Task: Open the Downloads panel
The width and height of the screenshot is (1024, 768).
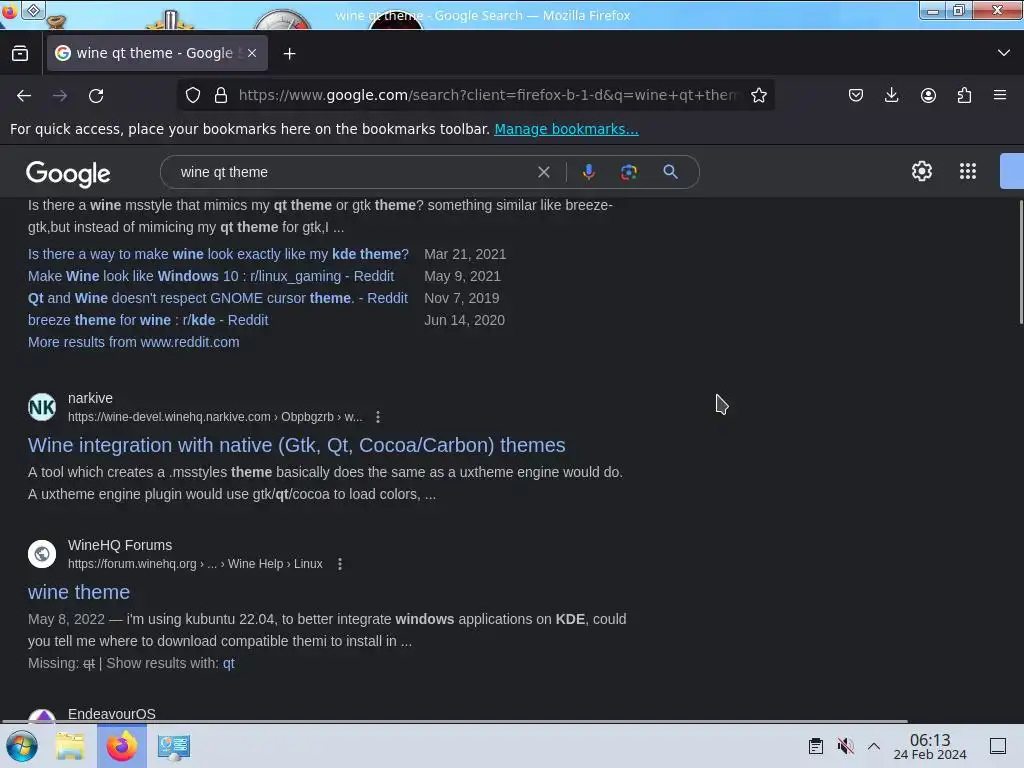Action: [x=891, y=95]
